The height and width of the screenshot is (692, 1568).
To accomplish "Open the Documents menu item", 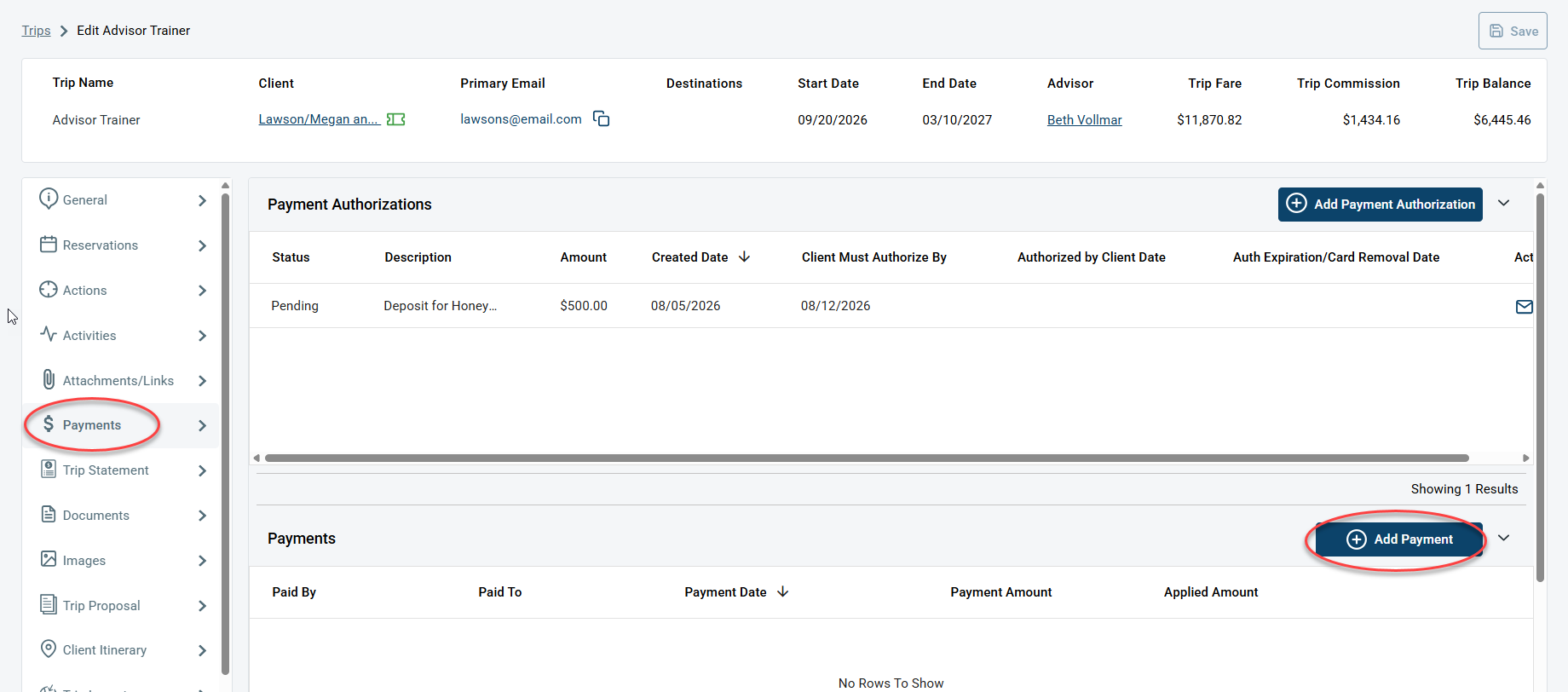I will (x=121, y=516).
